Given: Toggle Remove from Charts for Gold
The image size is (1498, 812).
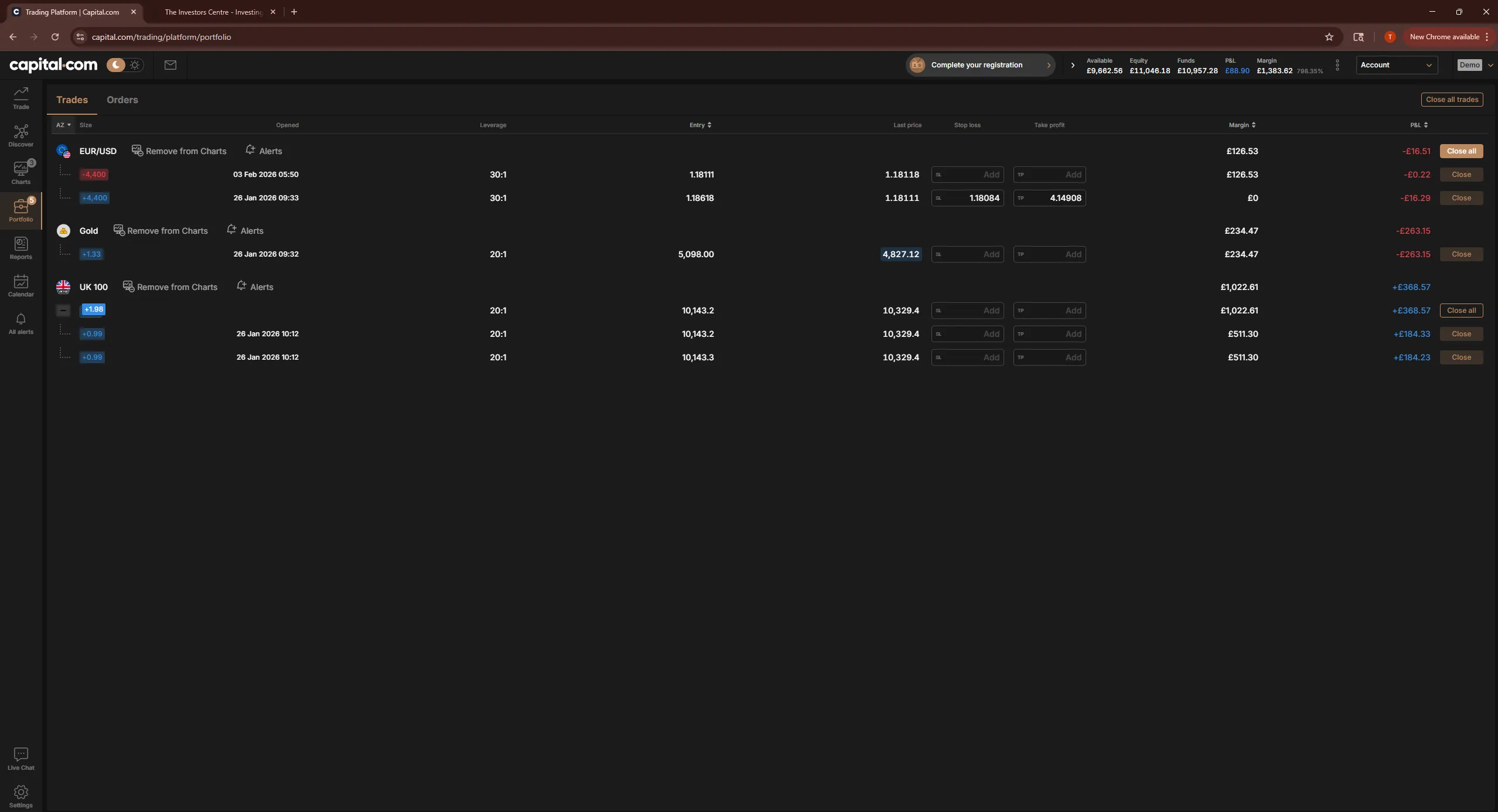Looking at the screenshot, I should (x=161, y=231).
